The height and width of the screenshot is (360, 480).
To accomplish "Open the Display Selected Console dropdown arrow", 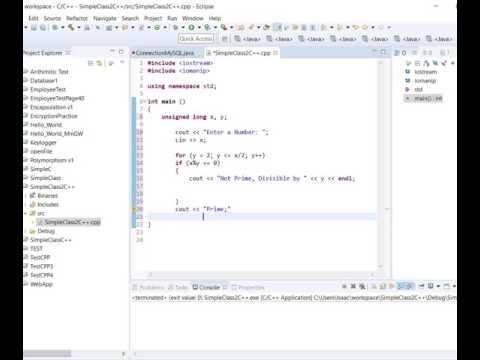I will coord(438,286).
